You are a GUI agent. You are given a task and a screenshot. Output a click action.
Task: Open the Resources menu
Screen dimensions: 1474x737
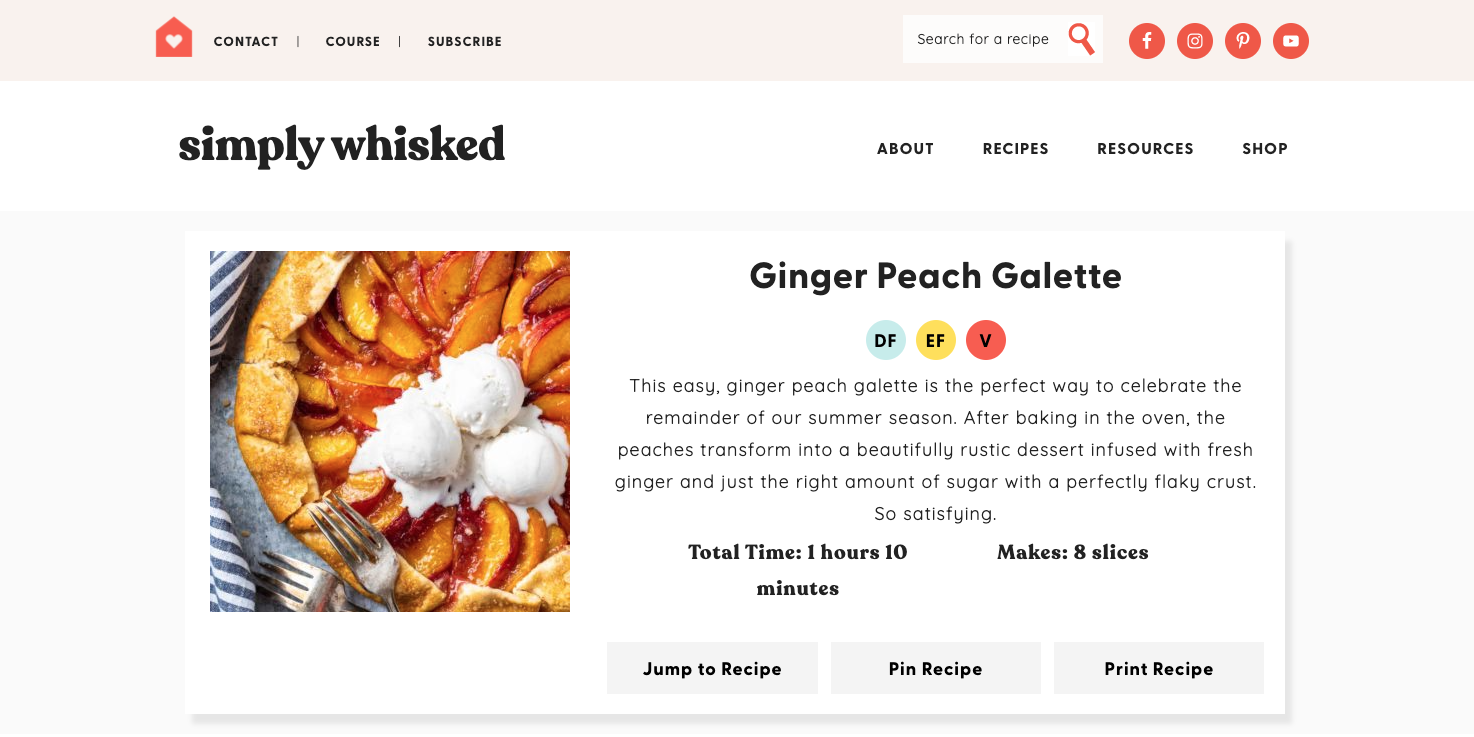(x=1145, y=149)
